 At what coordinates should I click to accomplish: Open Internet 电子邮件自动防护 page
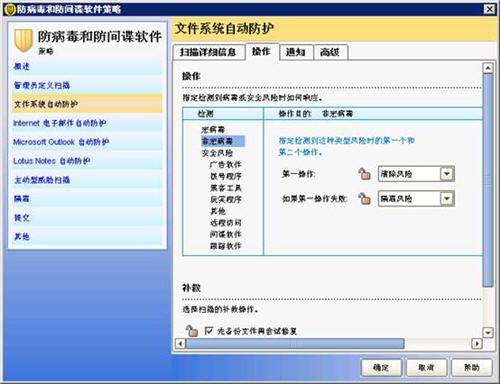coord(87,123)
